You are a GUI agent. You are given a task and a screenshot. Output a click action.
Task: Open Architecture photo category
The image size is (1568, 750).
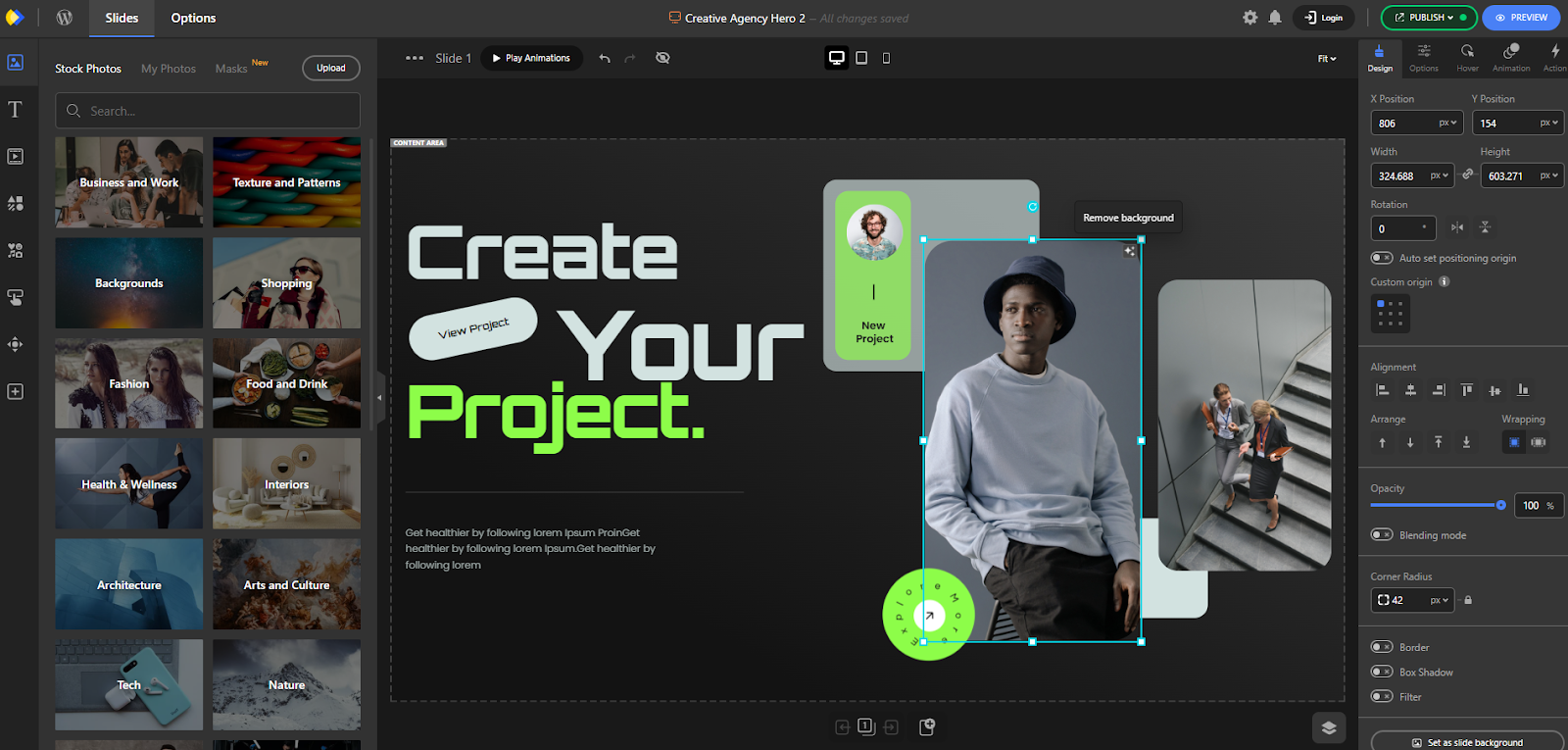pos(129,584)
